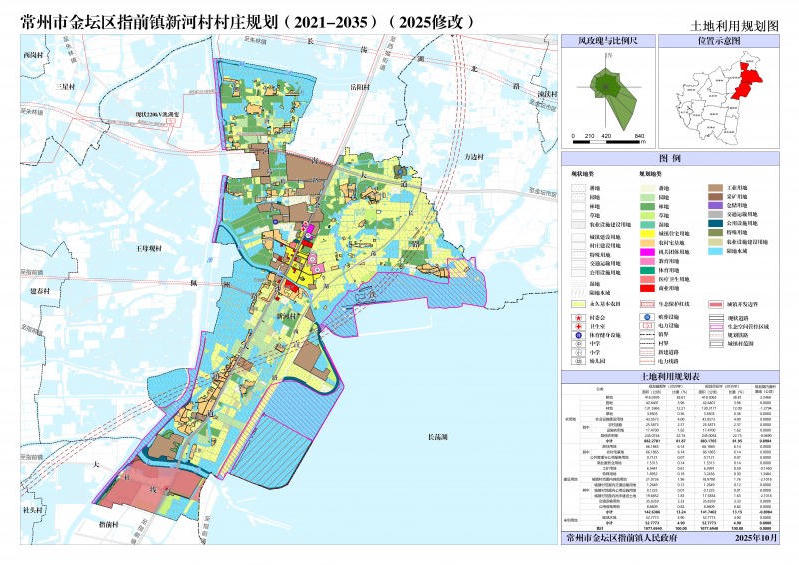The height and width of the screenshot is (565, 799).
Task: Pick the teal-green 体育用地 swatch
Action: [x=648, y=271]
